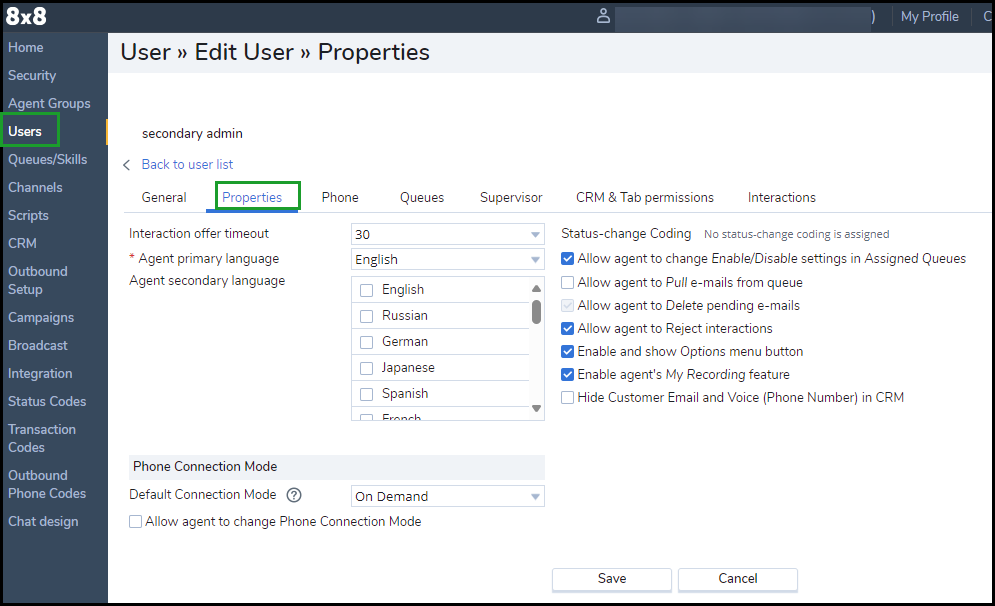
Task: Select the Properties tab
Action: point(252,197)
